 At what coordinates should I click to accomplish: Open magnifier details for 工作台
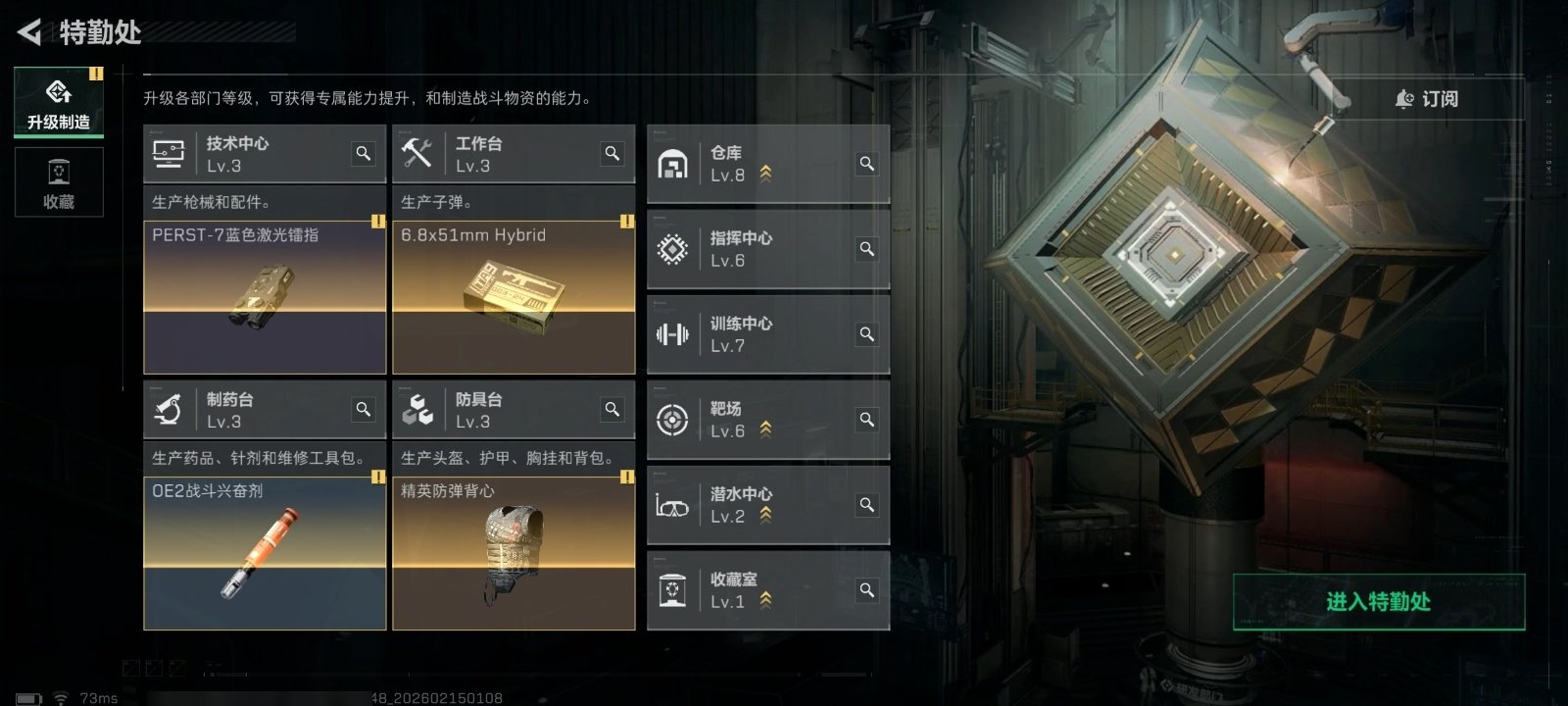[612, 154]
